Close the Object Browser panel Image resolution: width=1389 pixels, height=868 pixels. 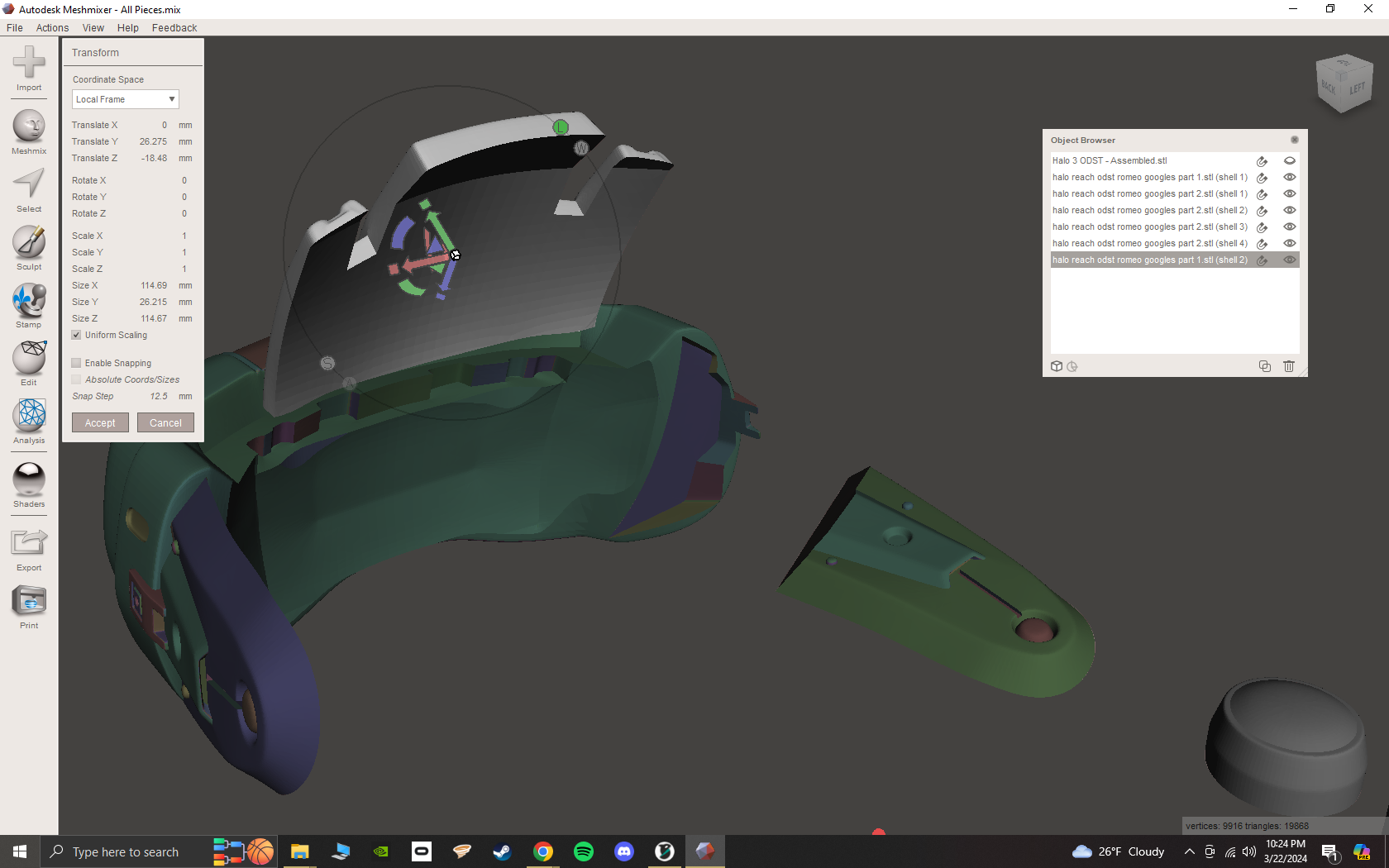(x=1295, y=140)
